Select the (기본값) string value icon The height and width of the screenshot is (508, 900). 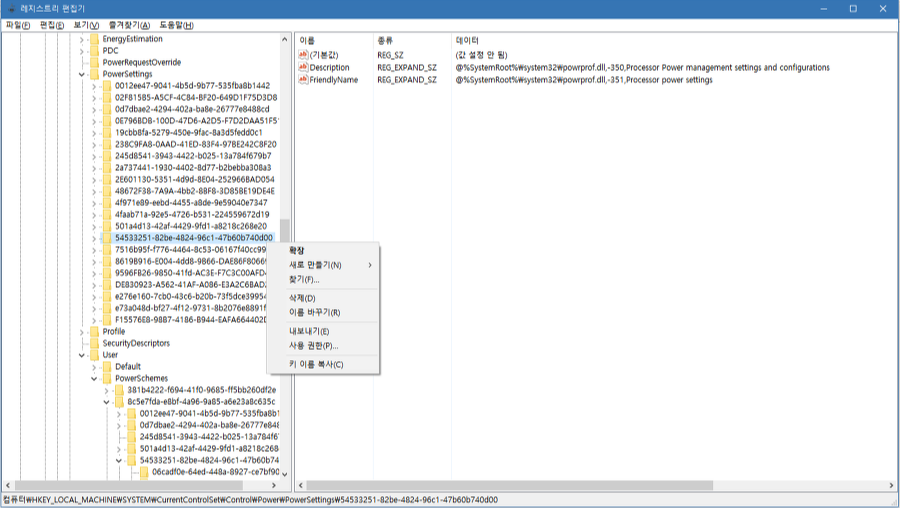click(303, 54)
